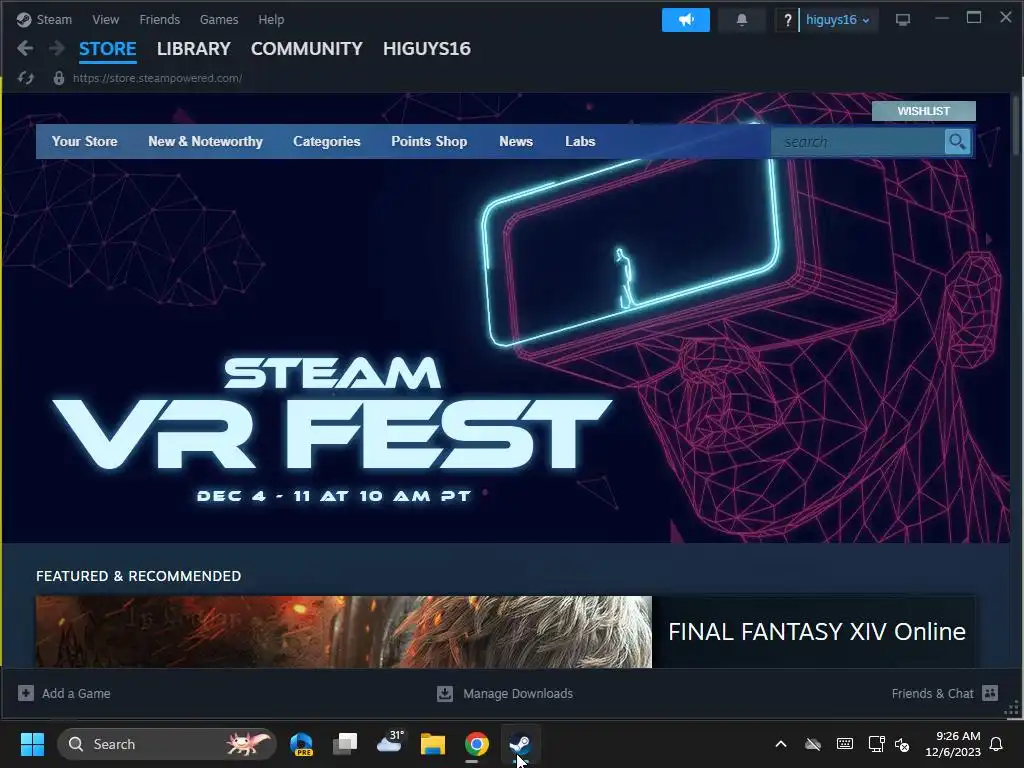Click the store URL address text
Screen dimensions: 1024x768
[157, 78]
